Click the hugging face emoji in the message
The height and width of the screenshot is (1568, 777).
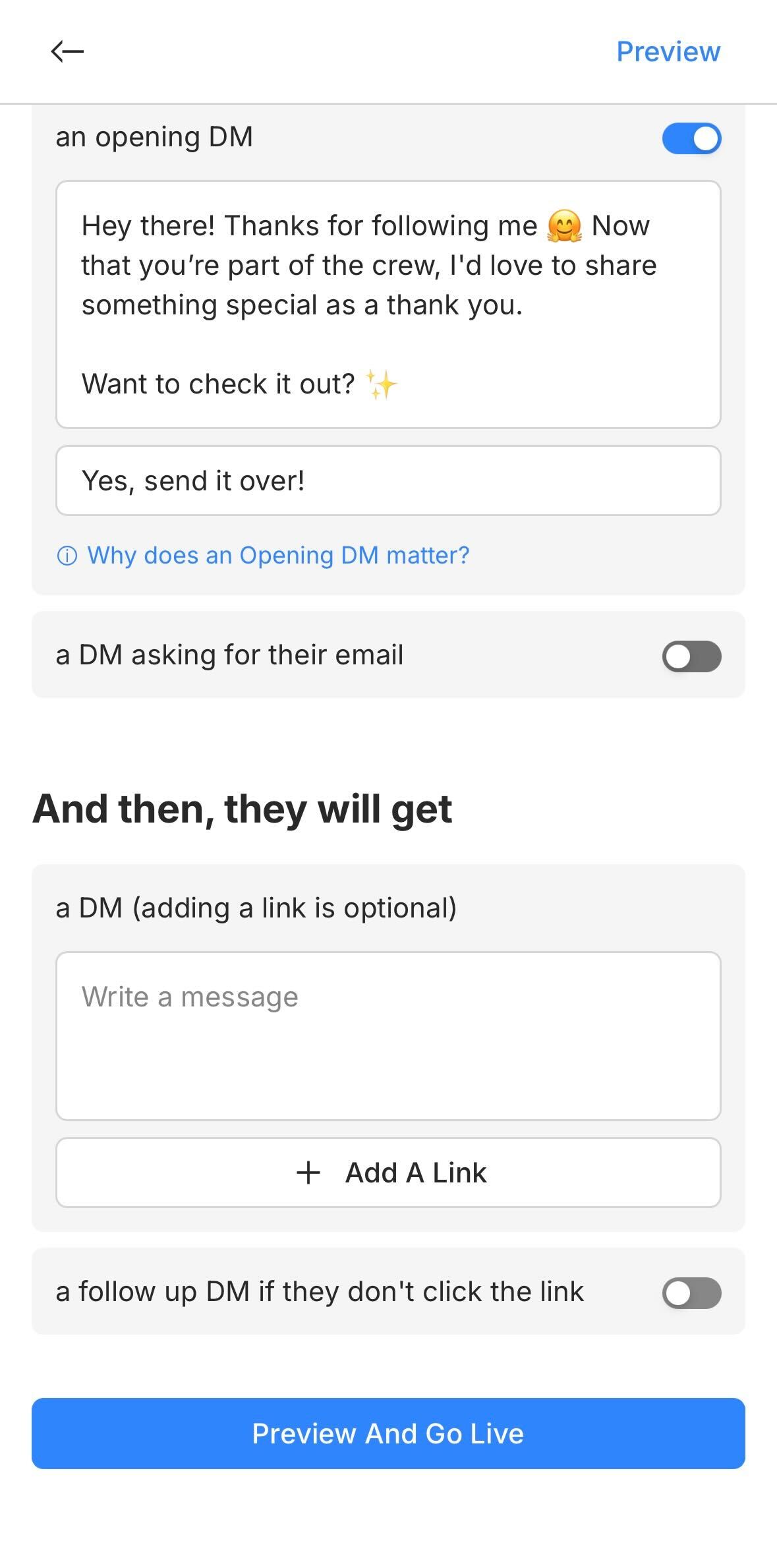[x=565, y=227]
